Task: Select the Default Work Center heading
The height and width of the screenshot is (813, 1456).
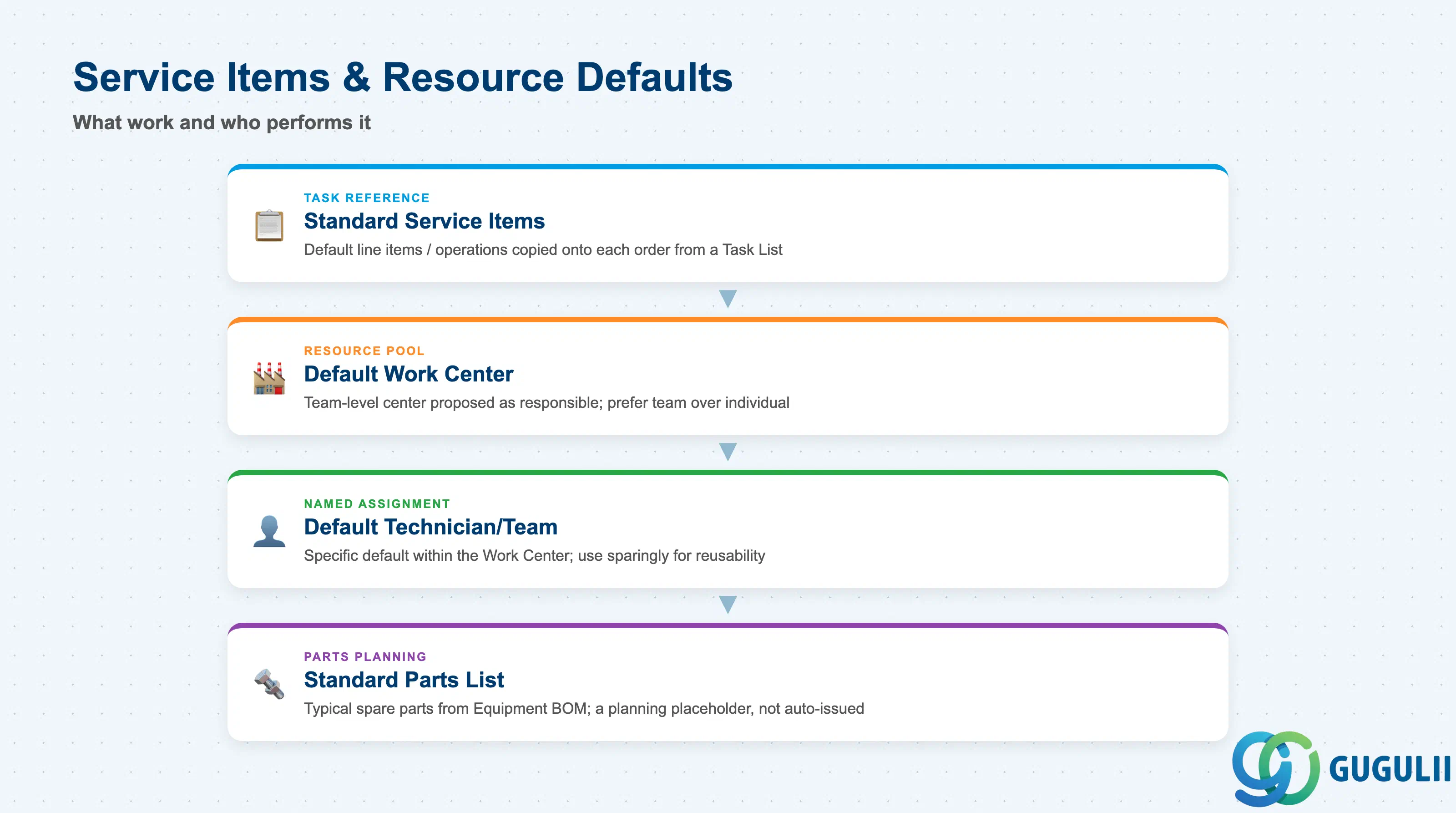Action: [408, 374]
